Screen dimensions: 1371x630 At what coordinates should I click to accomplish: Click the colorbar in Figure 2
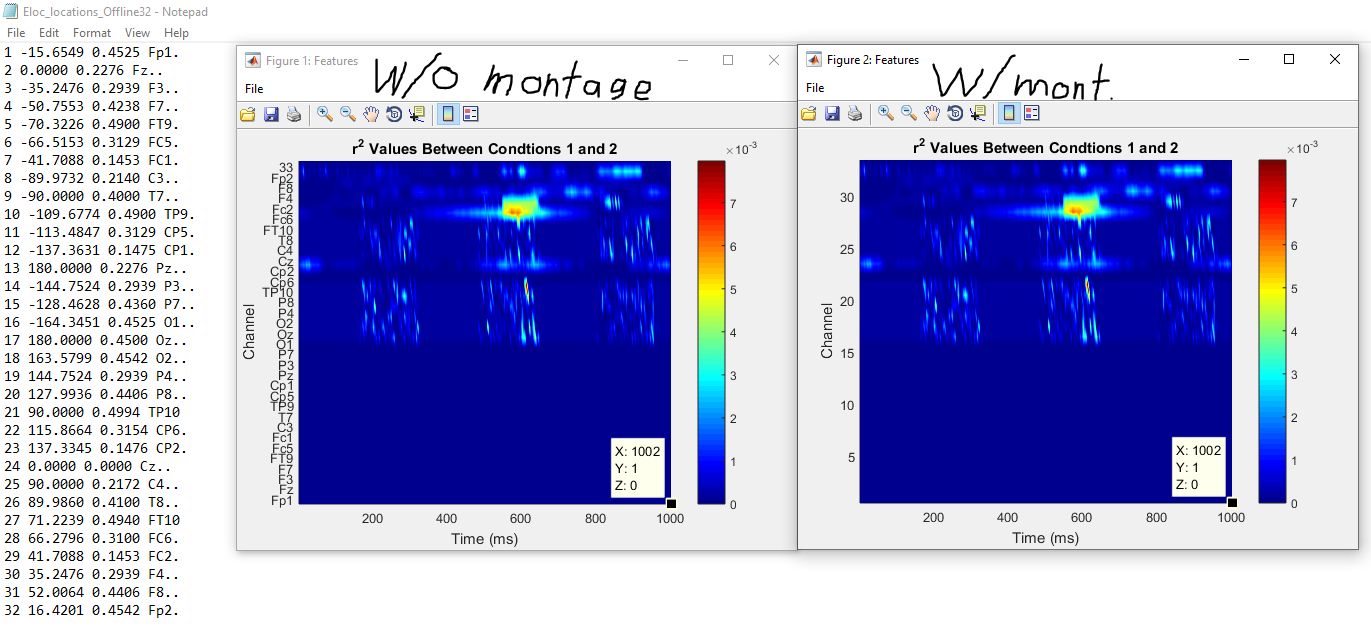[x=1271, y=331]
